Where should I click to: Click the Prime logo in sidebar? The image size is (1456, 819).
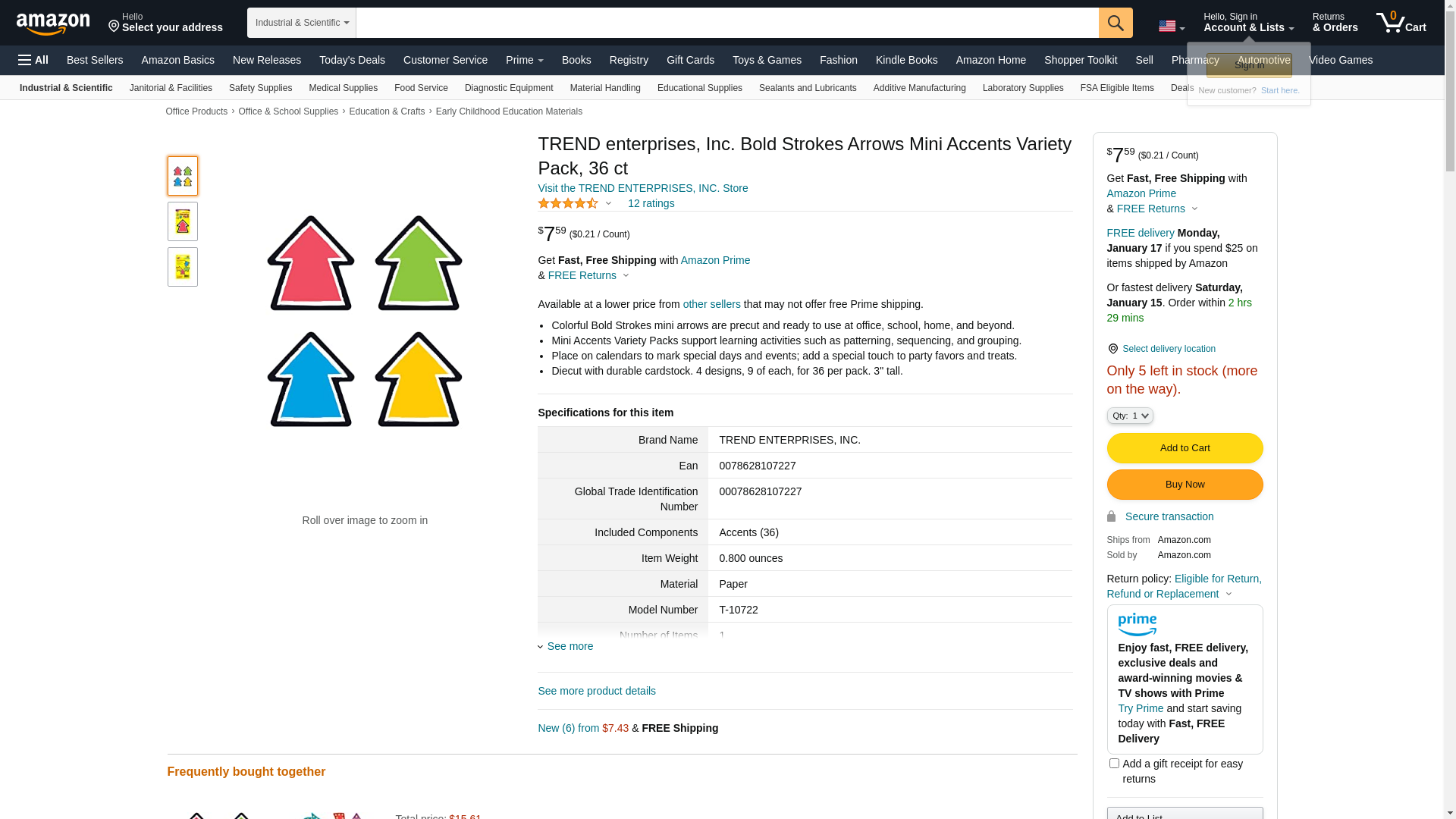coord(1137,624)
